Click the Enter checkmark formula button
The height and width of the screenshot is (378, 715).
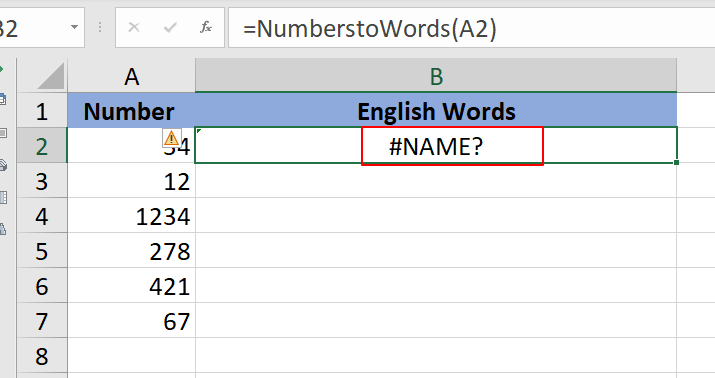170,28
